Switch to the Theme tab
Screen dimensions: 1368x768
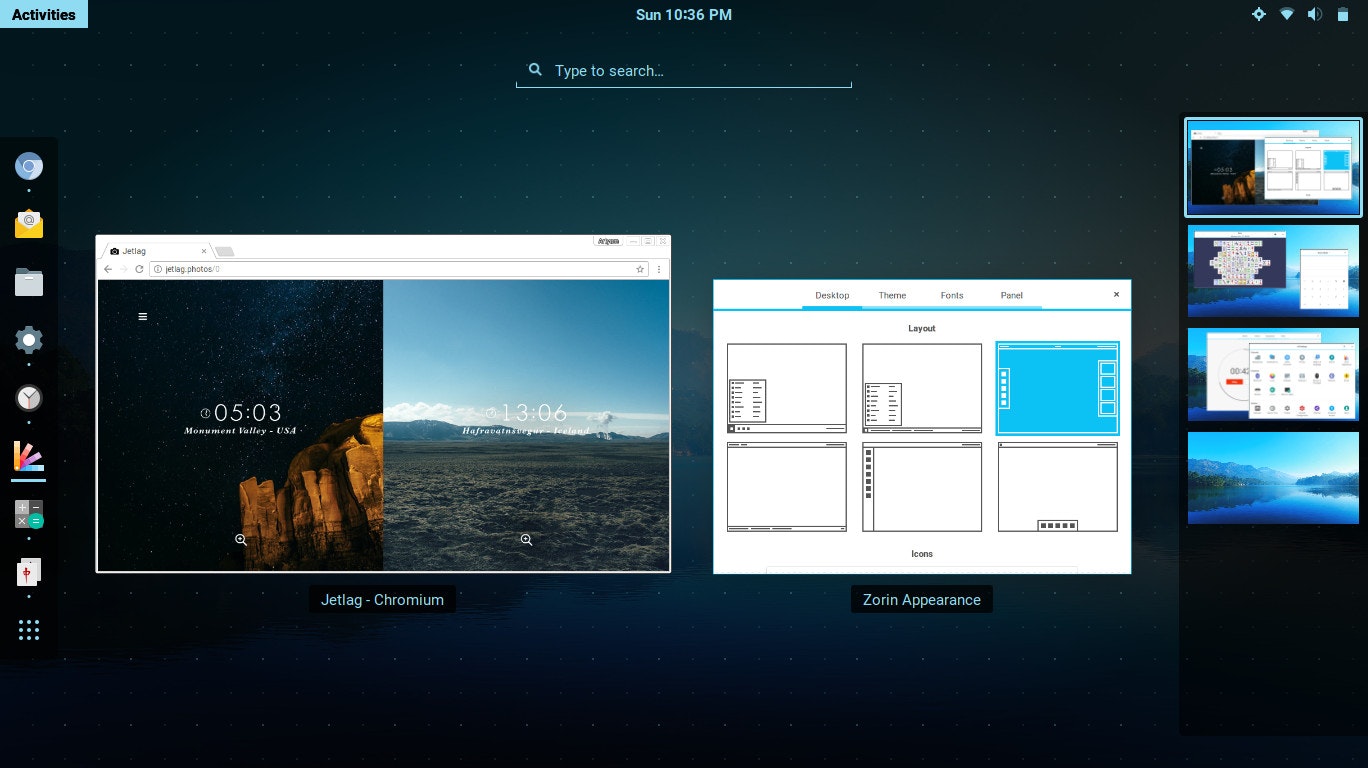[x=891, y=295]
